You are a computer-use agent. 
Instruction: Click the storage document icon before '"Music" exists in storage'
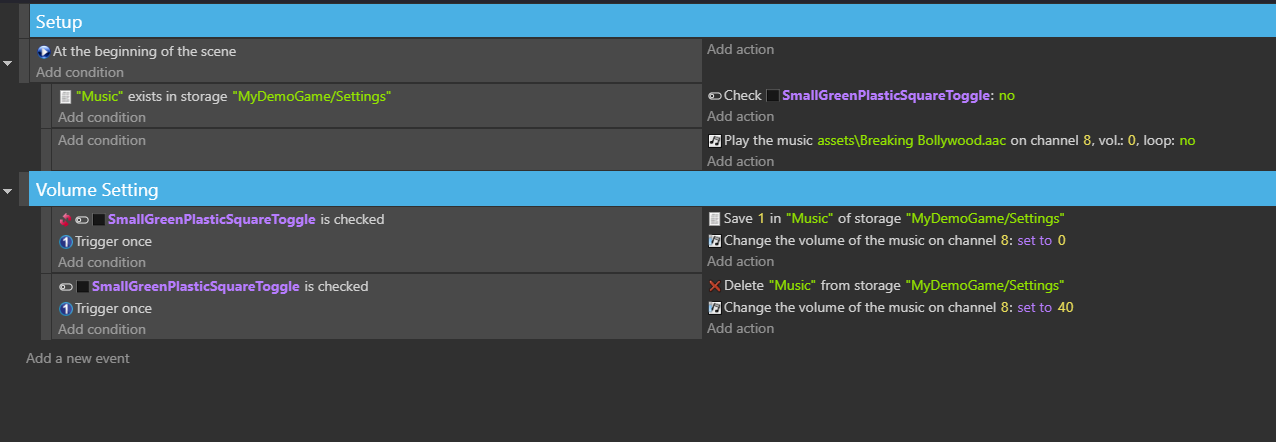coord(65,96)
